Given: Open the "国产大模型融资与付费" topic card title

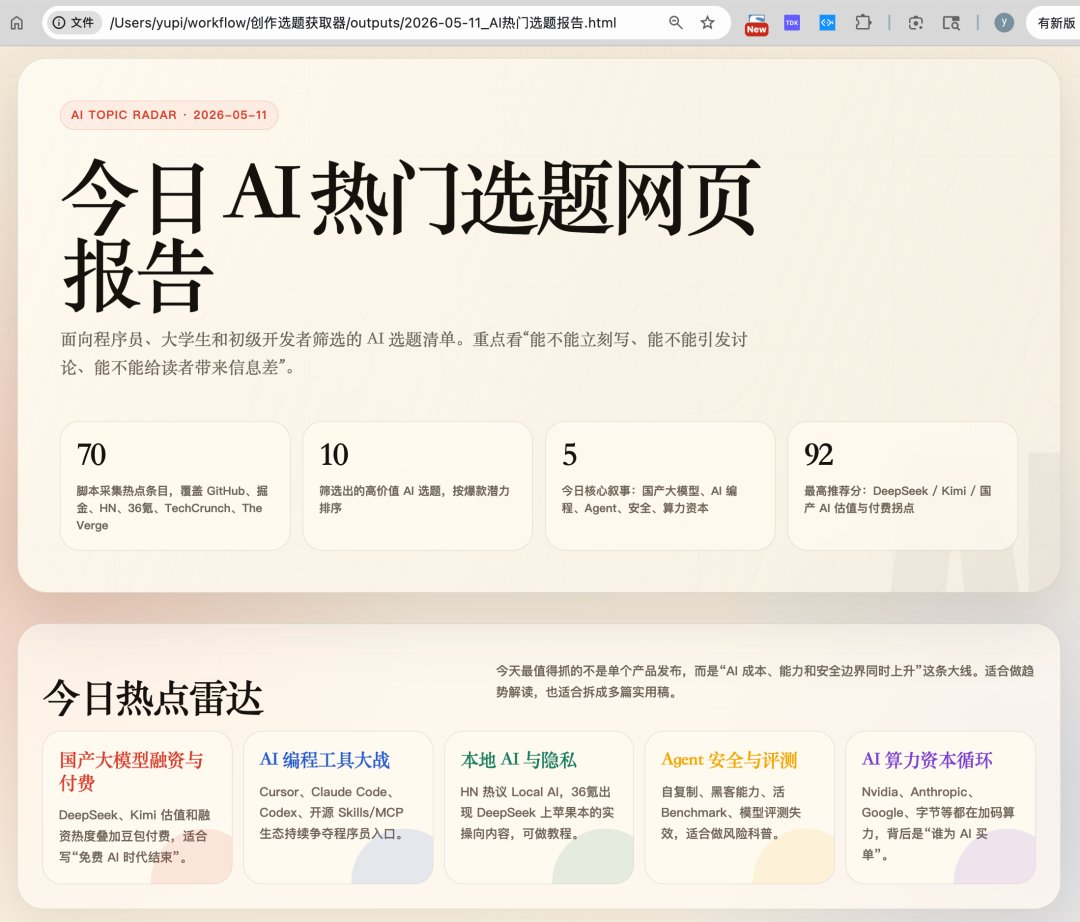Looking at the screenshot, I should (131, 771).
